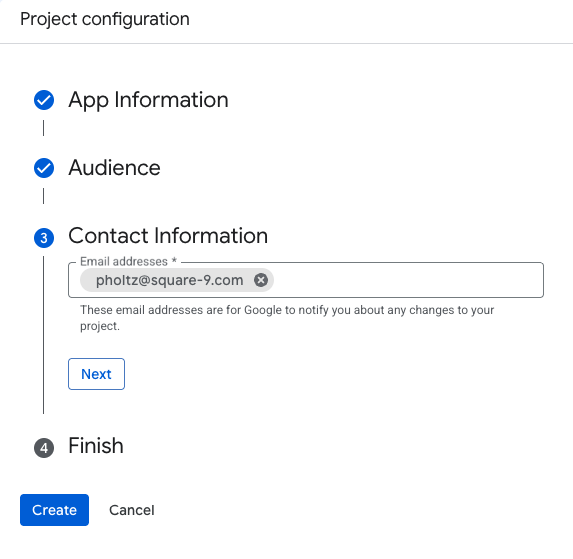Open the App Information step
Image resolution: width=573 pixels, height=559 pixels.
148,100
